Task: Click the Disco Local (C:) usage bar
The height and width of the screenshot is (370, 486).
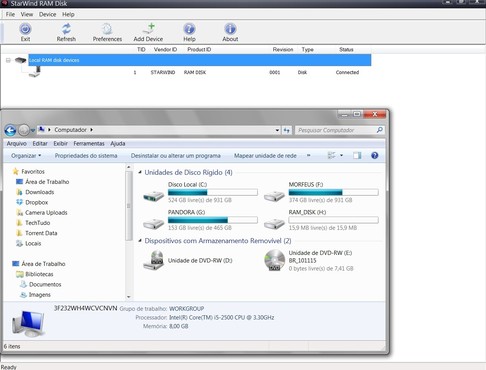Action: (x=213, y=192)
